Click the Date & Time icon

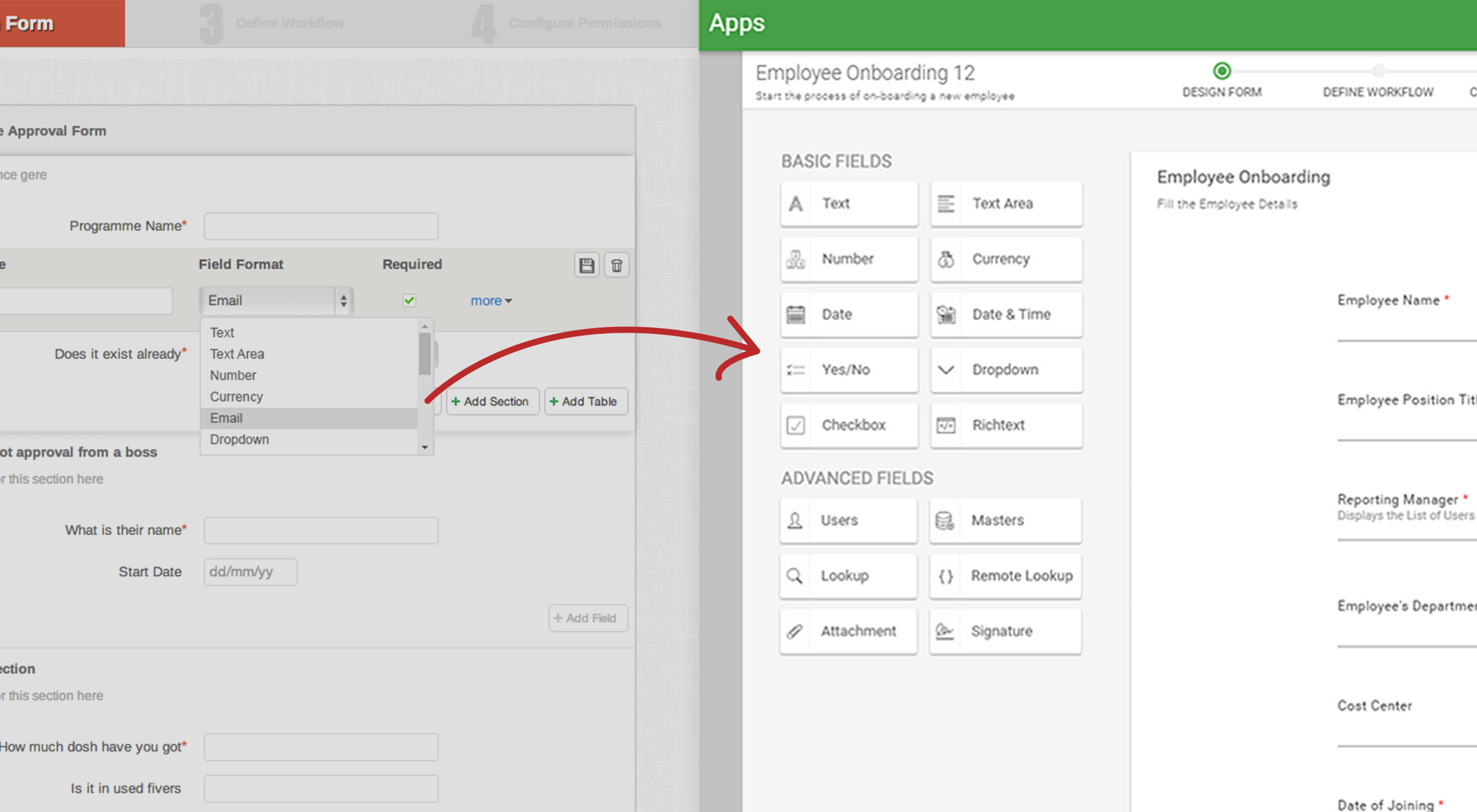(x=946, y=315)
